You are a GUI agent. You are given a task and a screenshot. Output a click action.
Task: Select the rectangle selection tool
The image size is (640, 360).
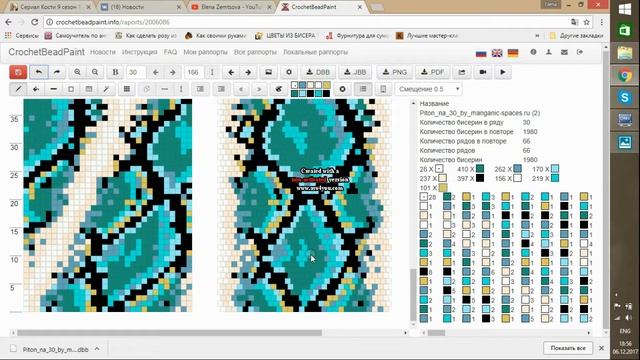(x=71, y=89)
